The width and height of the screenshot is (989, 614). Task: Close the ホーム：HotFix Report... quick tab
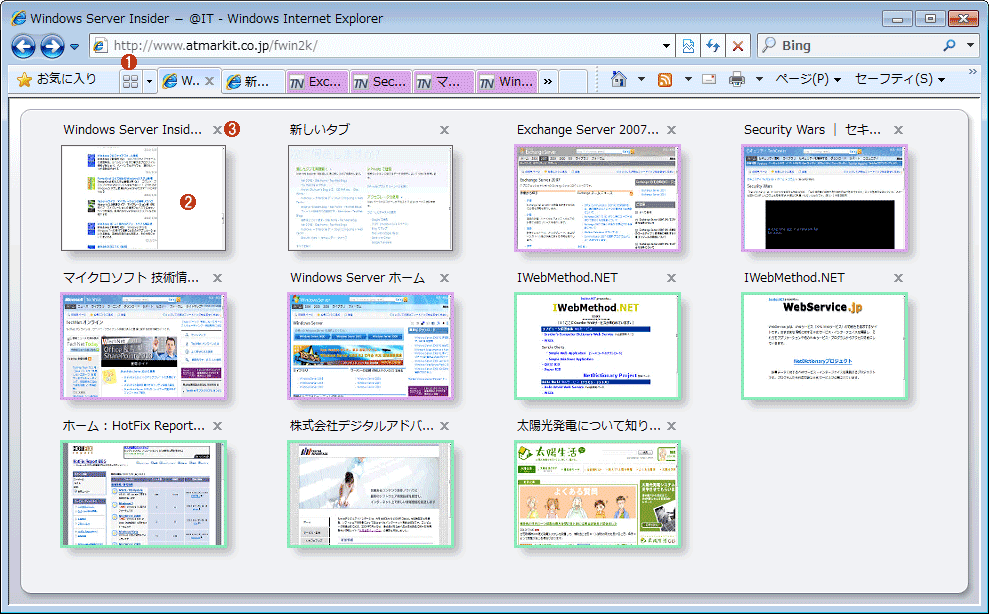click(217, 426)
